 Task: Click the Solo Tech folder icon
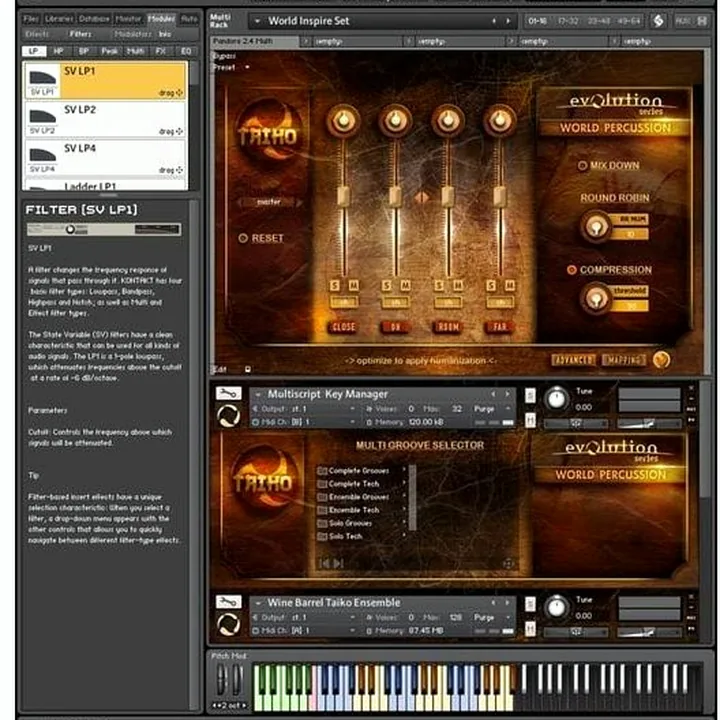(322, 536)
